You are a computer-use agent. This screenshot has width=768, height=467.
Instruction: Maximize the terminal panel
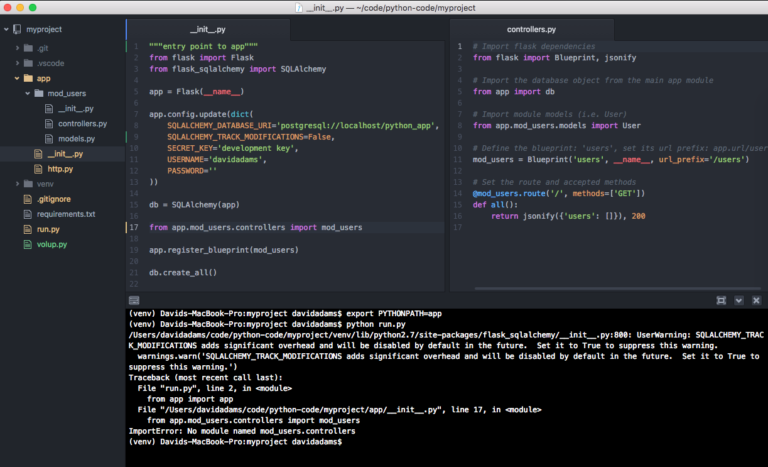720,300
